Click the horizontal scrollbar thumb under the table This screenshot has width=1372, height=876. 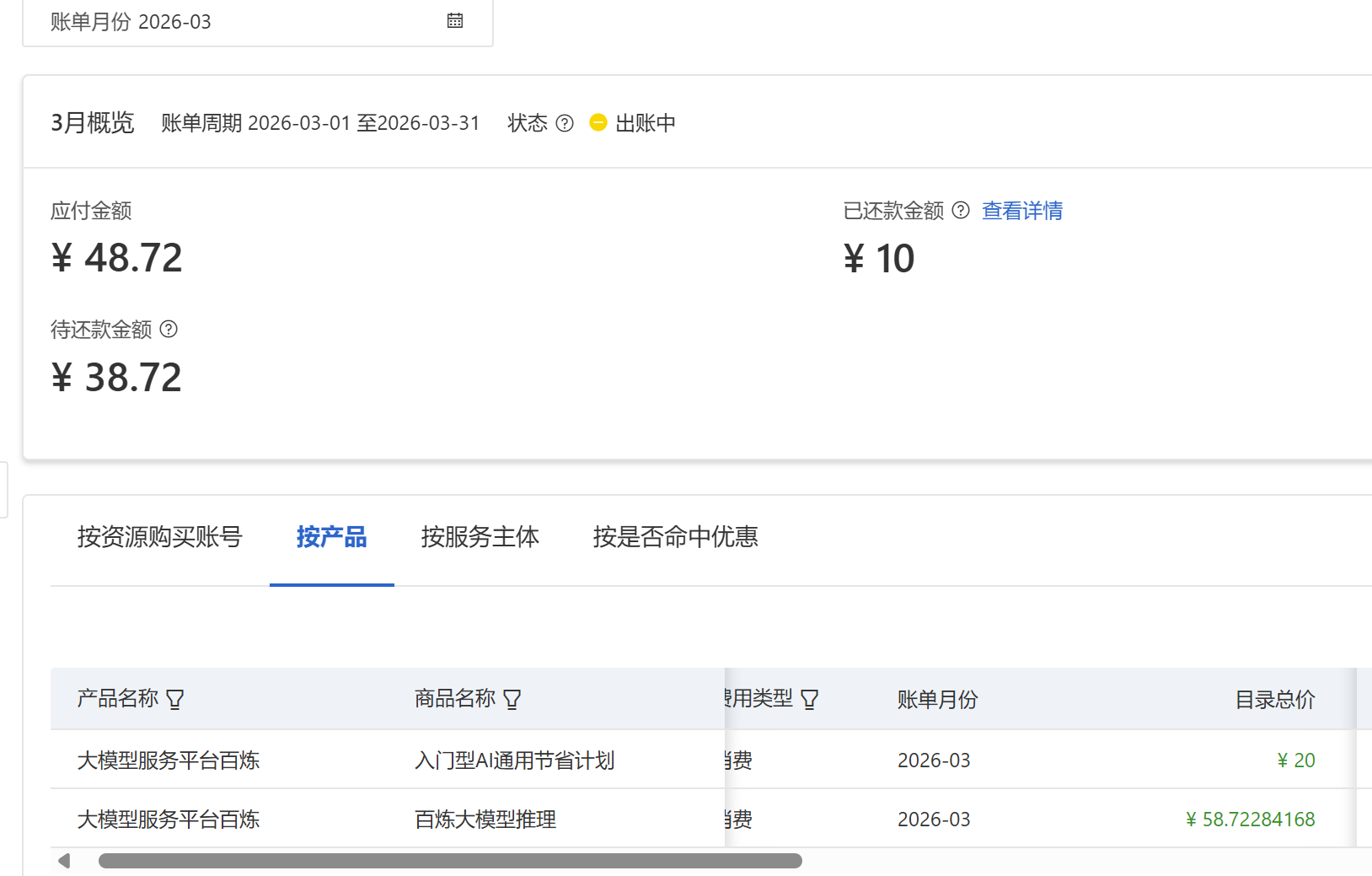click(x=450, y=861)
